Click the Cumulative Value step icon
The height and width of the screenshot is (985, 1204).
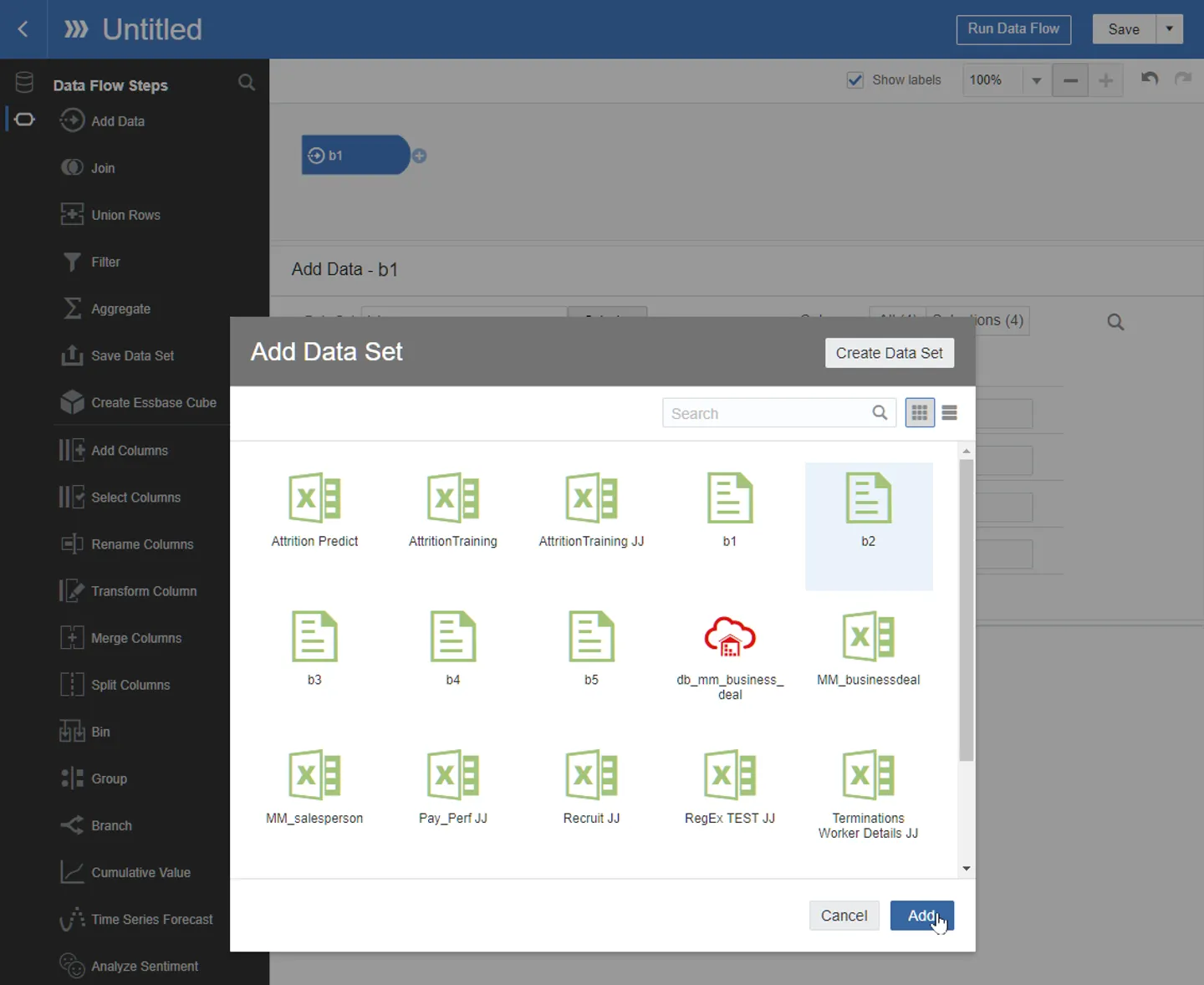point(72,872)
